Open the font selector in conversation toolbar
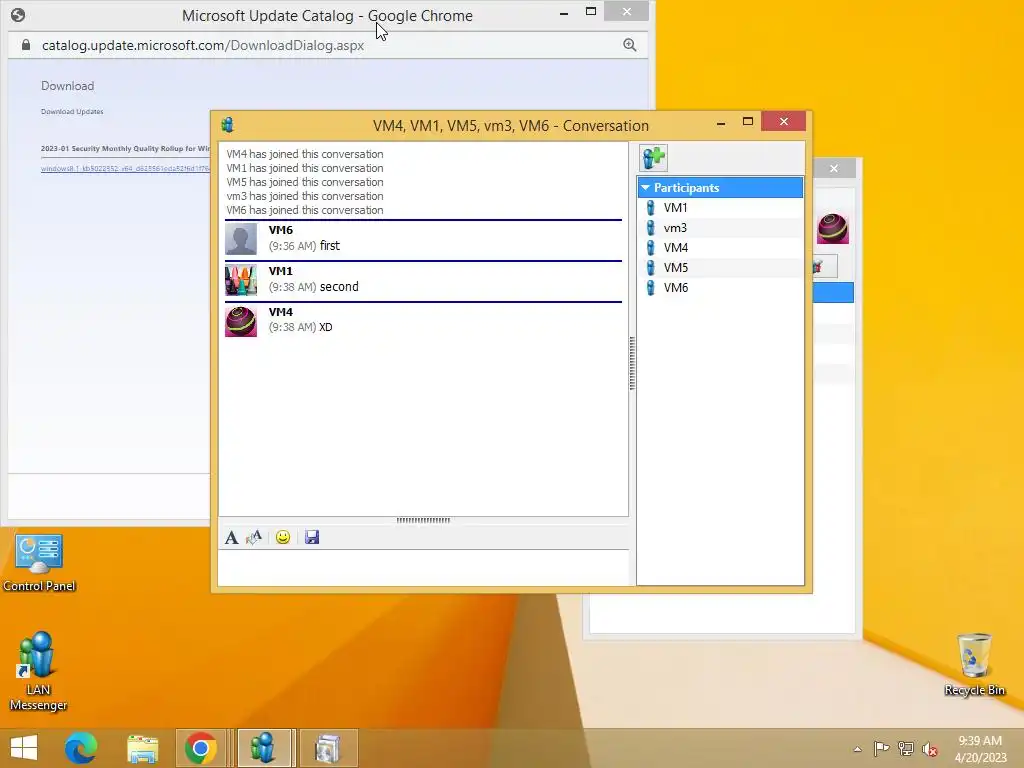This screenshot has height=768, width=1024. (x=231, y=537)
